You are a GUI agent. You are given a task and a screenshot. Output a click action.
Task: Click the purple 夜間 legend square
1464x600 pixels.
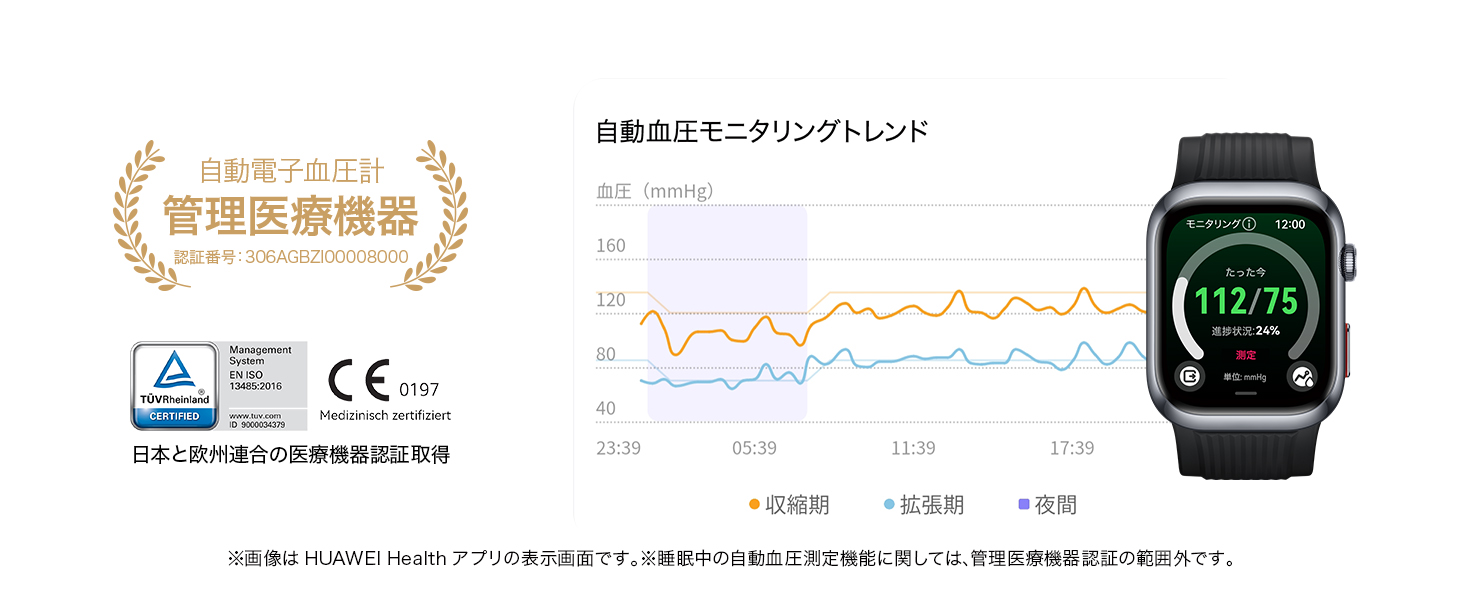pyautogui.click(x=1023, y=505)
